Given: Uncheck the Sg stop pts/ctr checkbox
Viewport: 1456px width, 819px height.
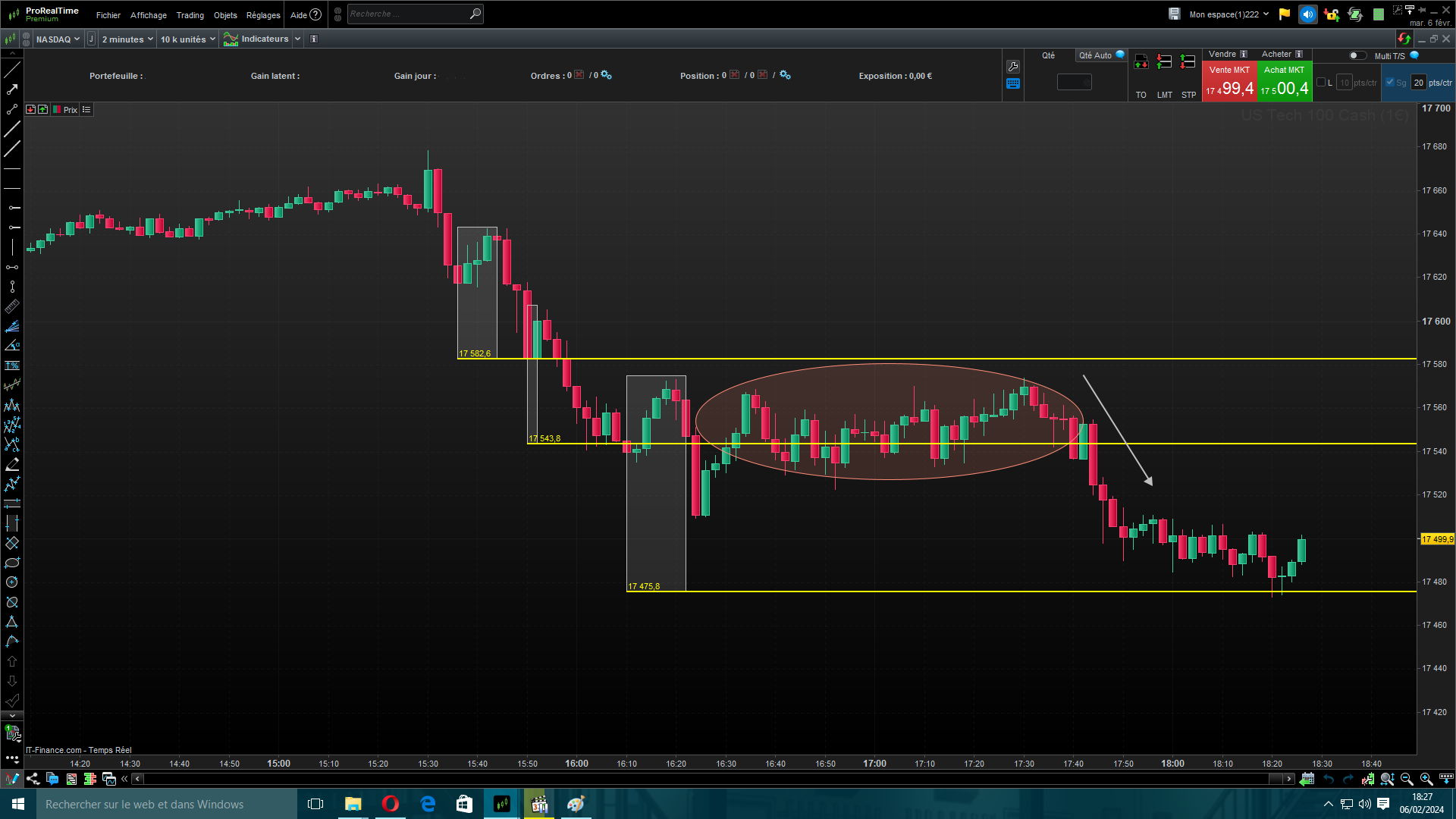Looking at the screenshot, I should [1390, 82].
